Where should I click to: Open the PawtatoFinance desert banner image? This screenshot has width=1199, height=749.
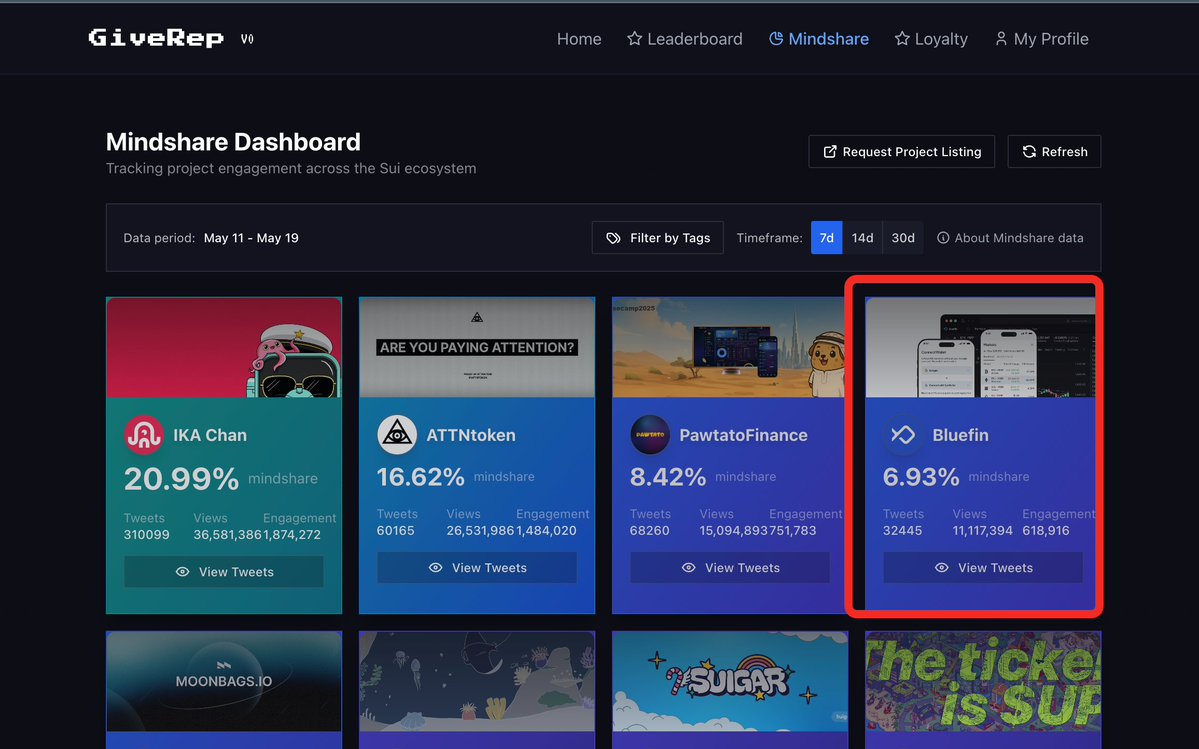click(729, 347)
